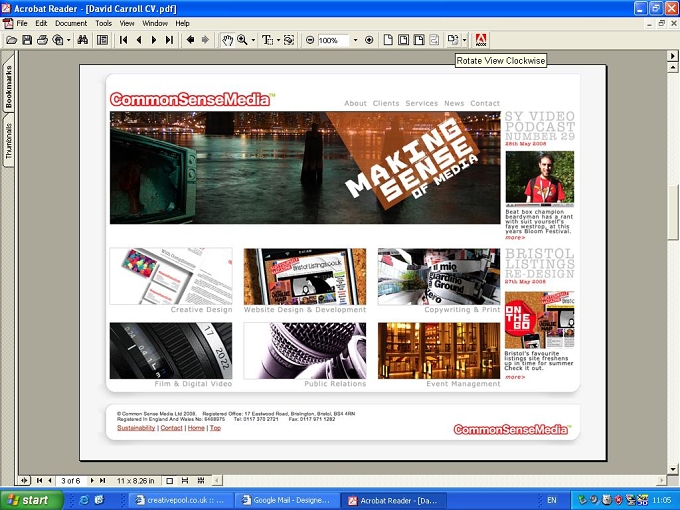Set the Actual Size page view
Screen dimensions: 680x510
click(388, 40)
